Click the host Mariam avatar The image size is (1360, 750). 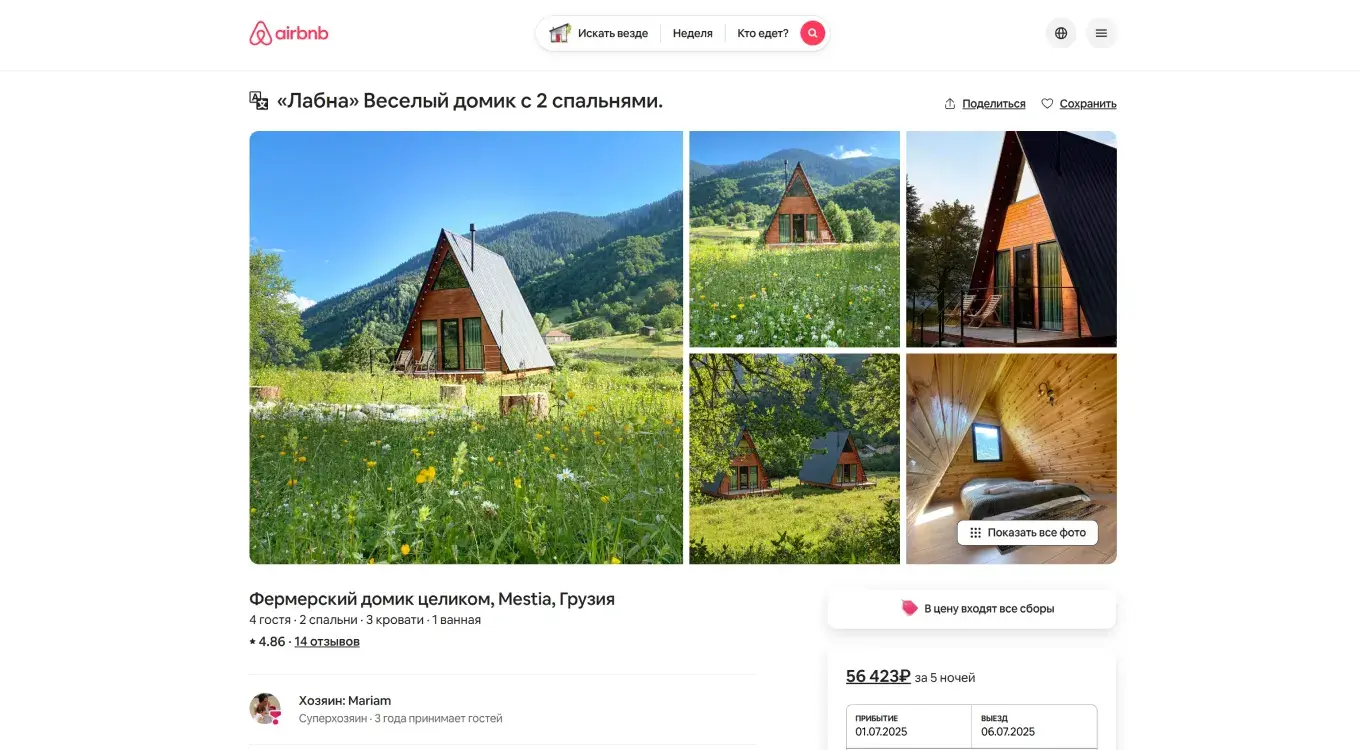pyautogui.click(x=265, y=709)
